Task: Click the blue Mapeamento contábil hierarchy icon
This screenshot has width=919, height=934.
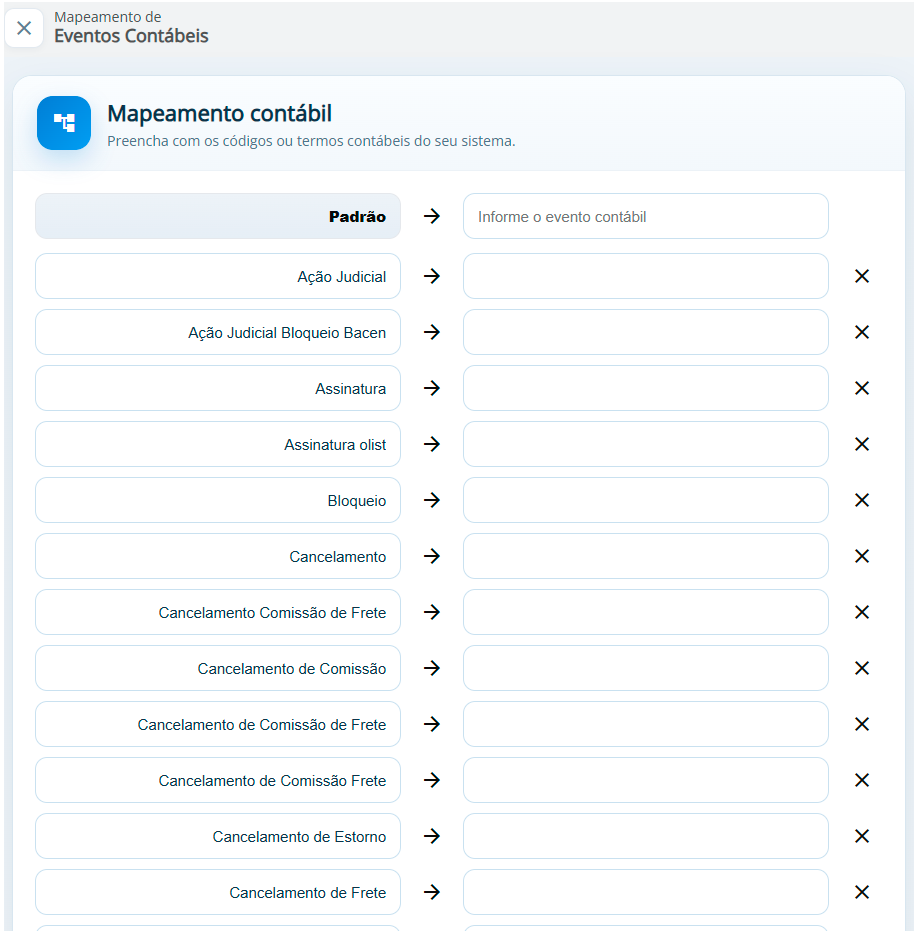Action: click(x=64, y=123)
